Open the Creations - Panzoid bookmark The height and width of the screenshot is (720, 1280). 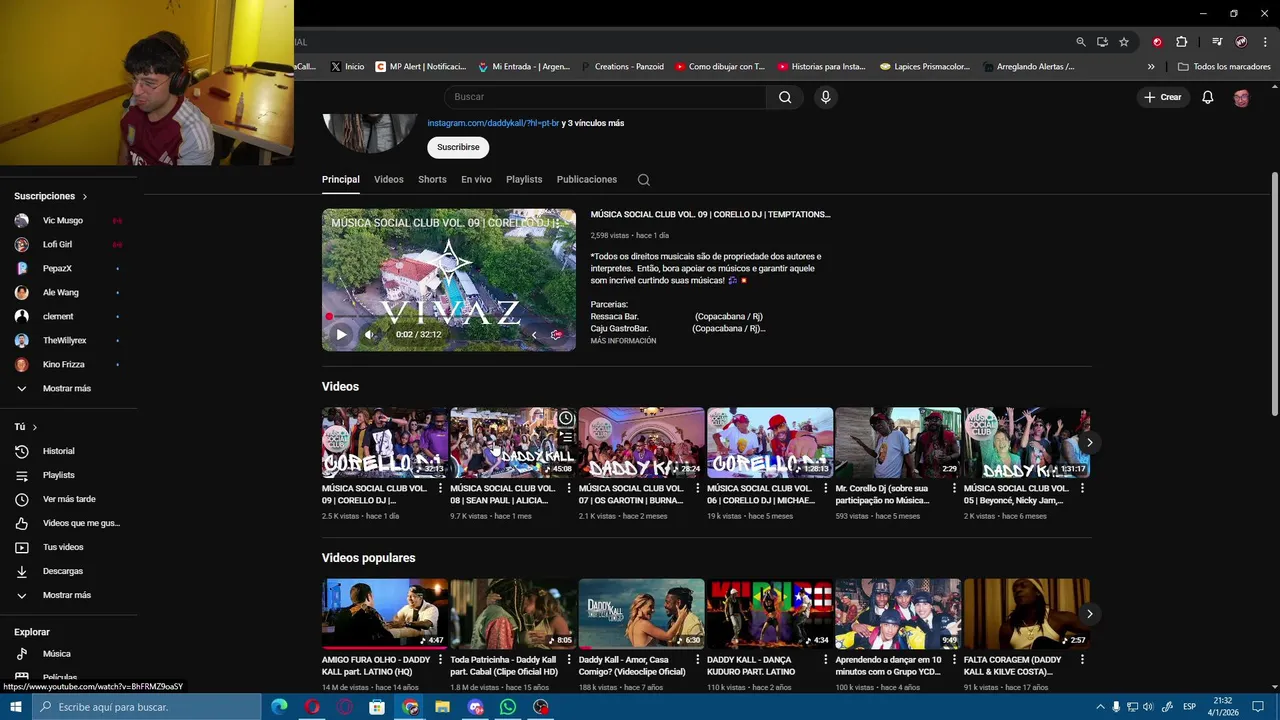(622, 67)
